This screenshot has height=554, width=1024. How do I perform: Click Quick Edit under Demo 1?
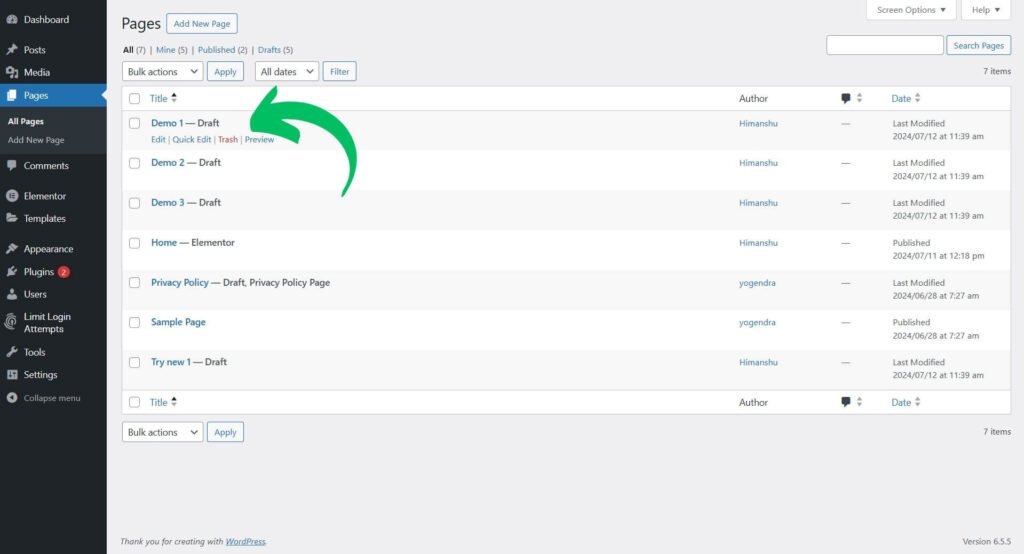click(x=191, y=139)
